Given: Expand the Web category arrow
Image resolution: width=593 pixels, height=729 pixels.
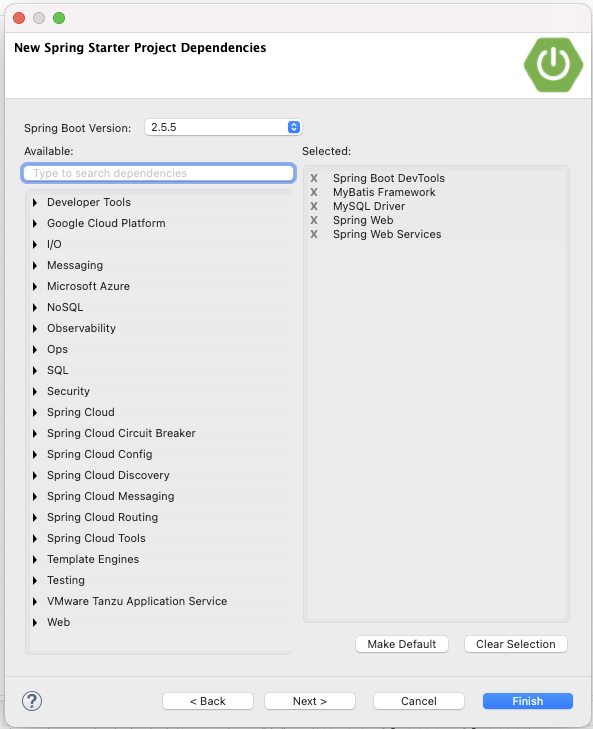Looking at the screenshot, I should click(35, 622).
